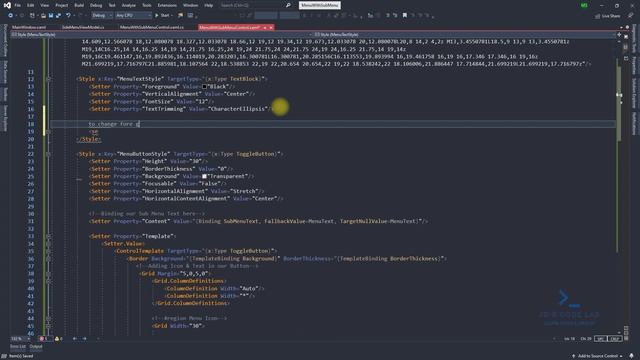Collapse the Setter.Value block at line 34
640x360 pixels.
49,244
